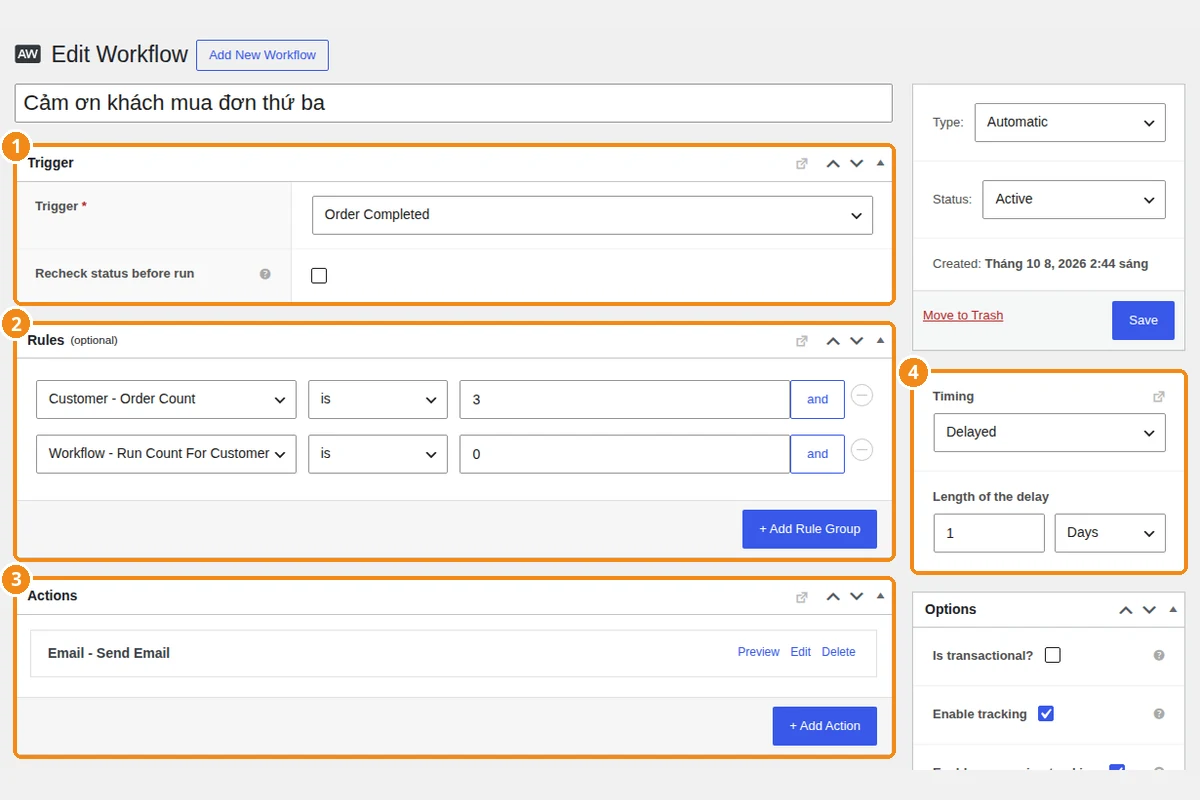Viewport: 1200px width, 800px height.
Task: Click help icon for Enable tracking
Action: [1159, 714]
